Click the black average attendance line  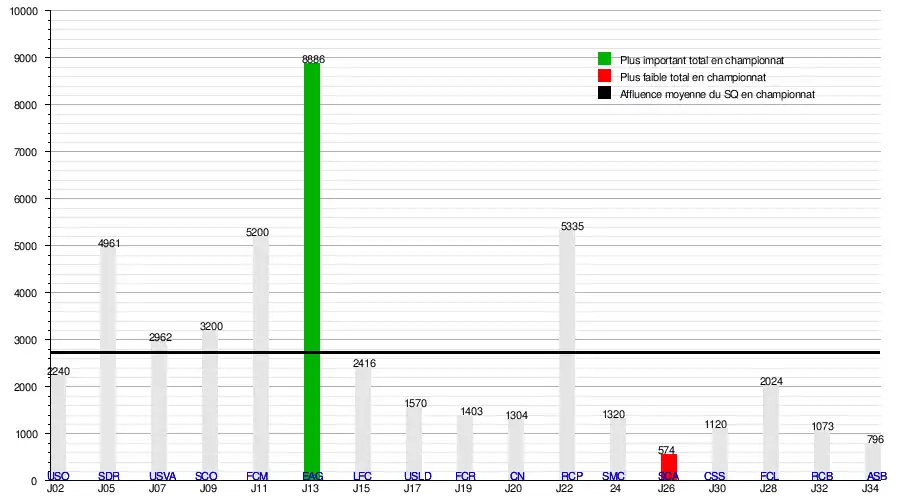click(x=460, y=353)
